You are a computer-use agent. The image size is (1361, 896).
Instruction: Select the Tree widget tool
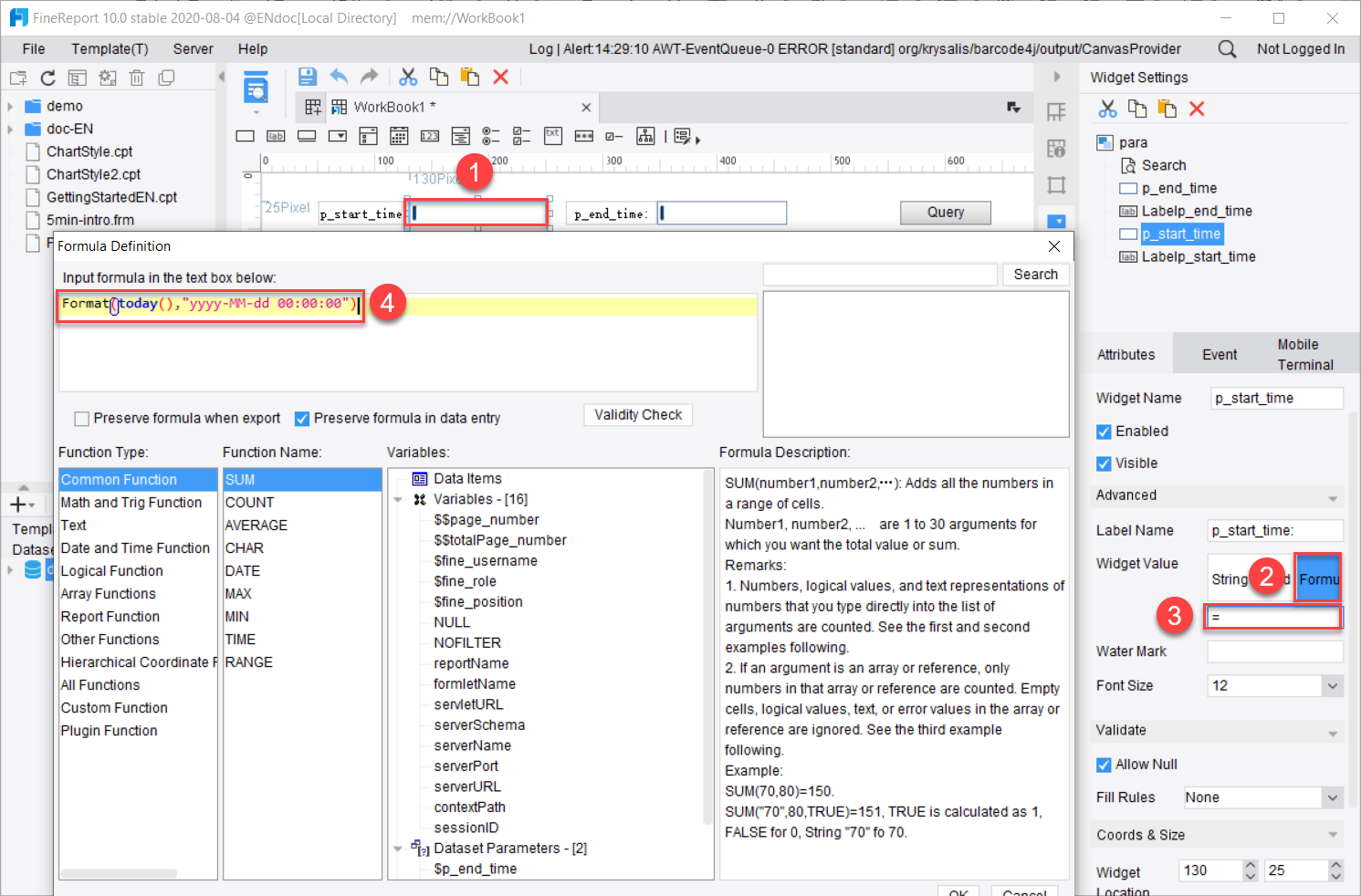[x=646, y=135]
